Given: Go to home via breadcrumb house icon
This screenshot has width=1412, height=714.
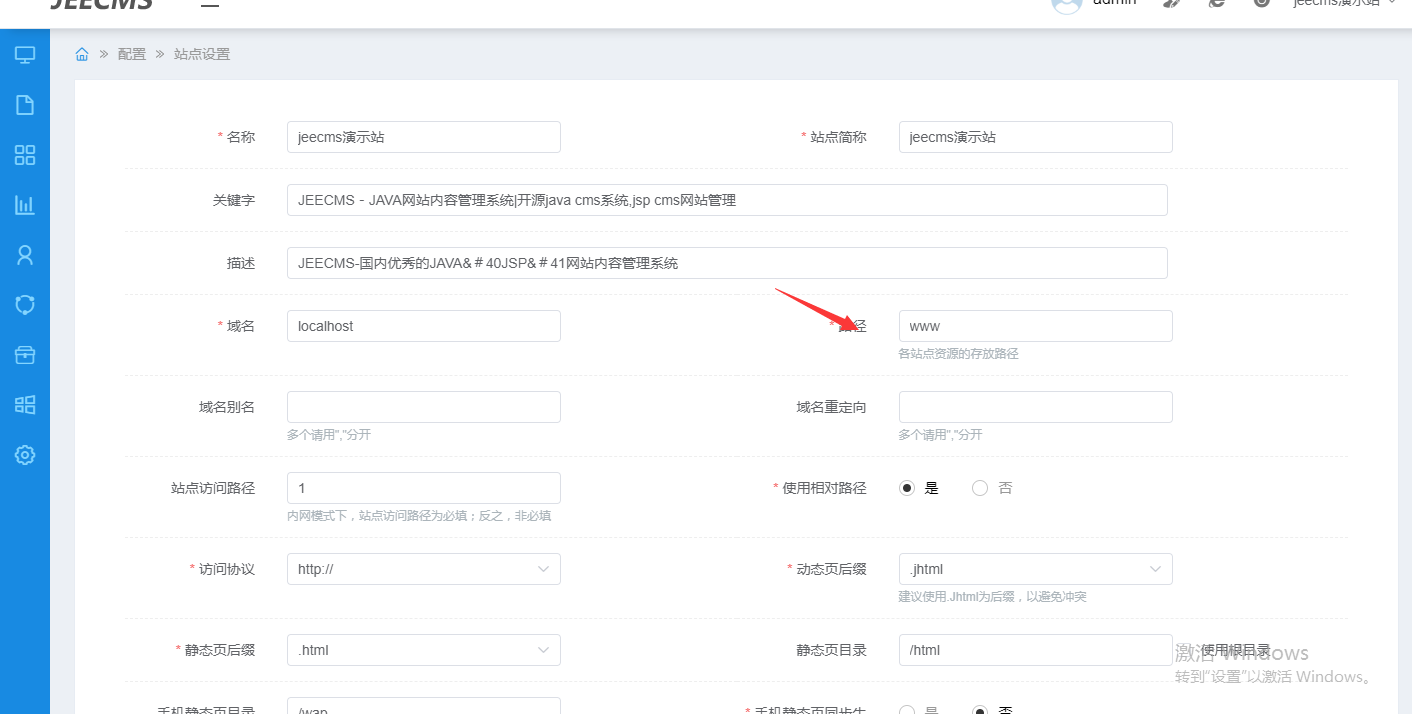Looking at the screenshot, I should [82, 54].
